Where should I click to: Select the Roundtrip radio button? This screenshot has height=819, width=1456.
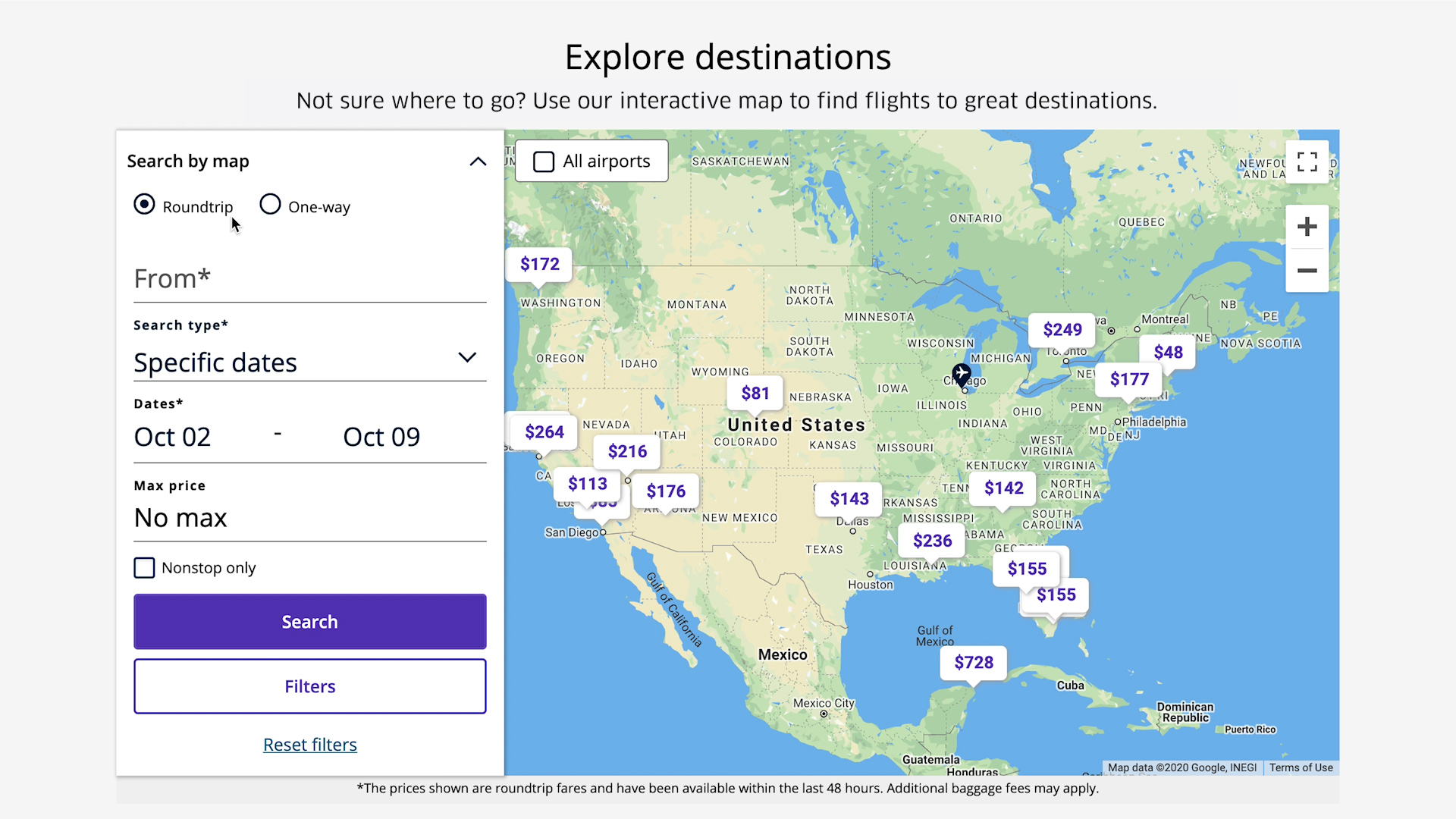tap(145, 206)
